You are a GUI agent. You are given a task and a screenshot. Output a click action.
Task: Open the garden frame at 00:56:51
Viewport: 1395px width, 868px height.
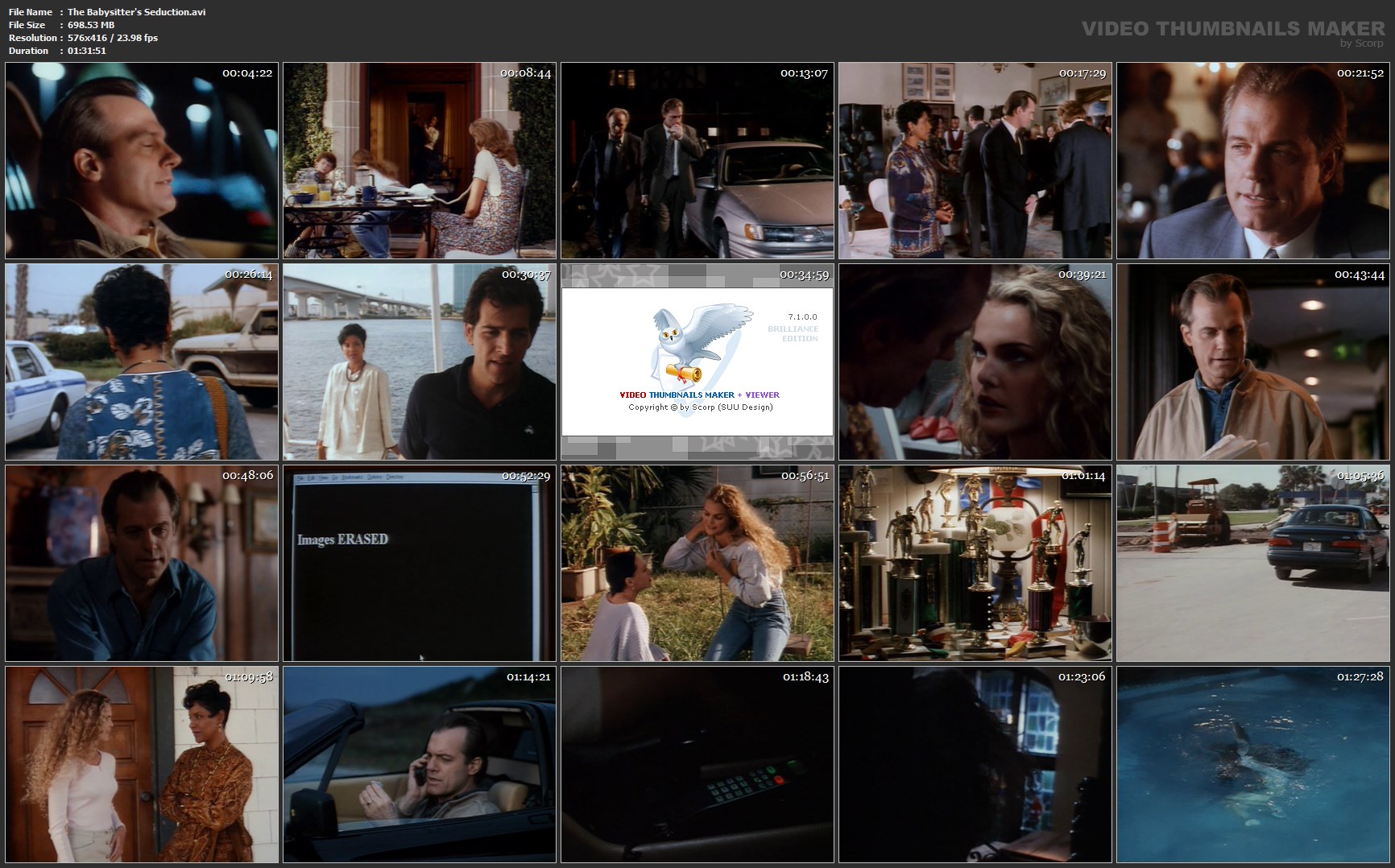click(x=697, y=563)
